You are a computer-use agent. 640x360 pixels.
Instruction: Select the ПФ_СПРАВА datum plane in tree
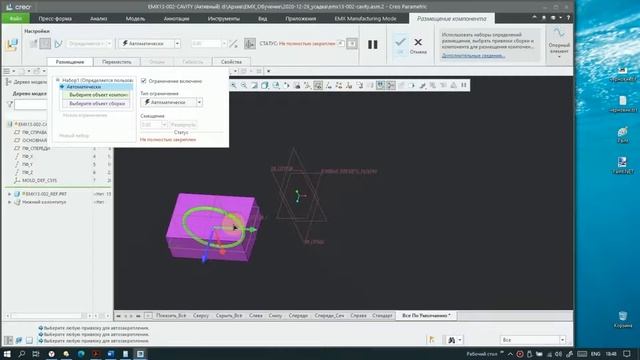[x=35, y=132]
